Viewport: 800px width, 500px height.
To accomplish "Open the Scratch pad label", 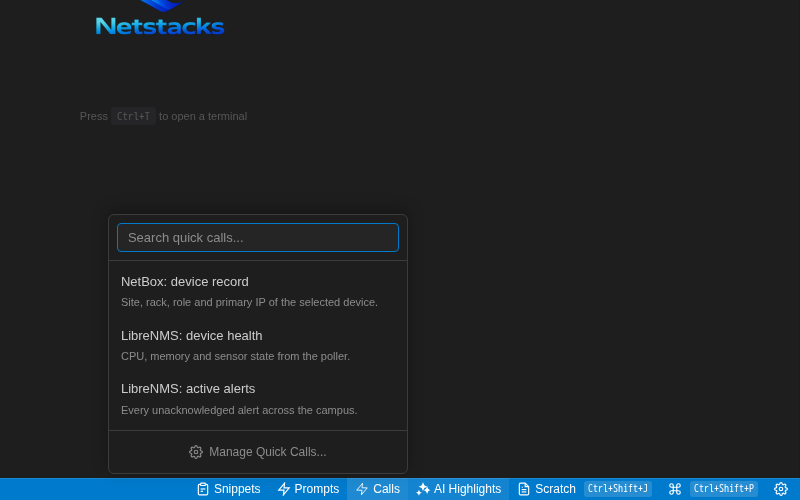I will tap(555, 489).
